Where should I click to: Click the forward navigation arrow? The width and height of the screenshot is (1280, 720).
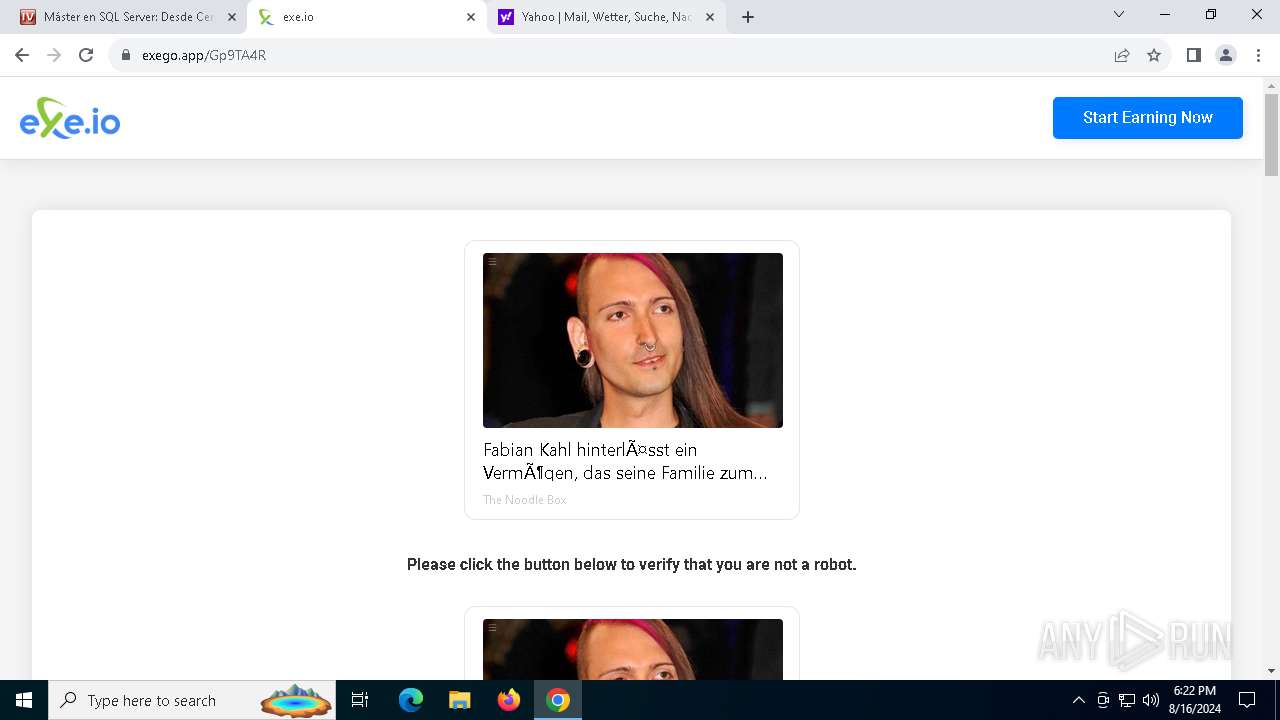pos(54,55)
